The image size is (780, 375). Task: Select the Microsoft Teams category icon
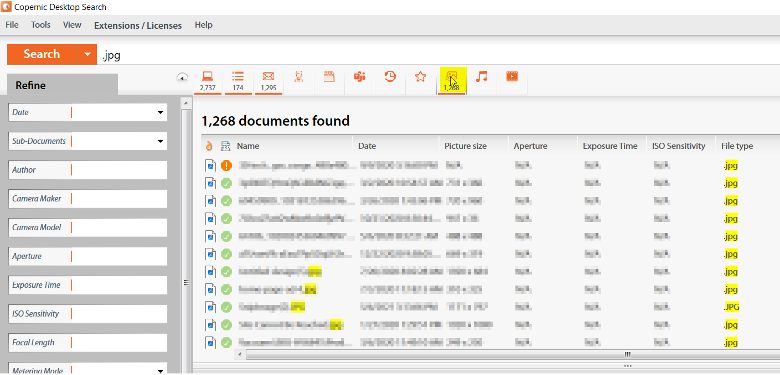[360, 77]
